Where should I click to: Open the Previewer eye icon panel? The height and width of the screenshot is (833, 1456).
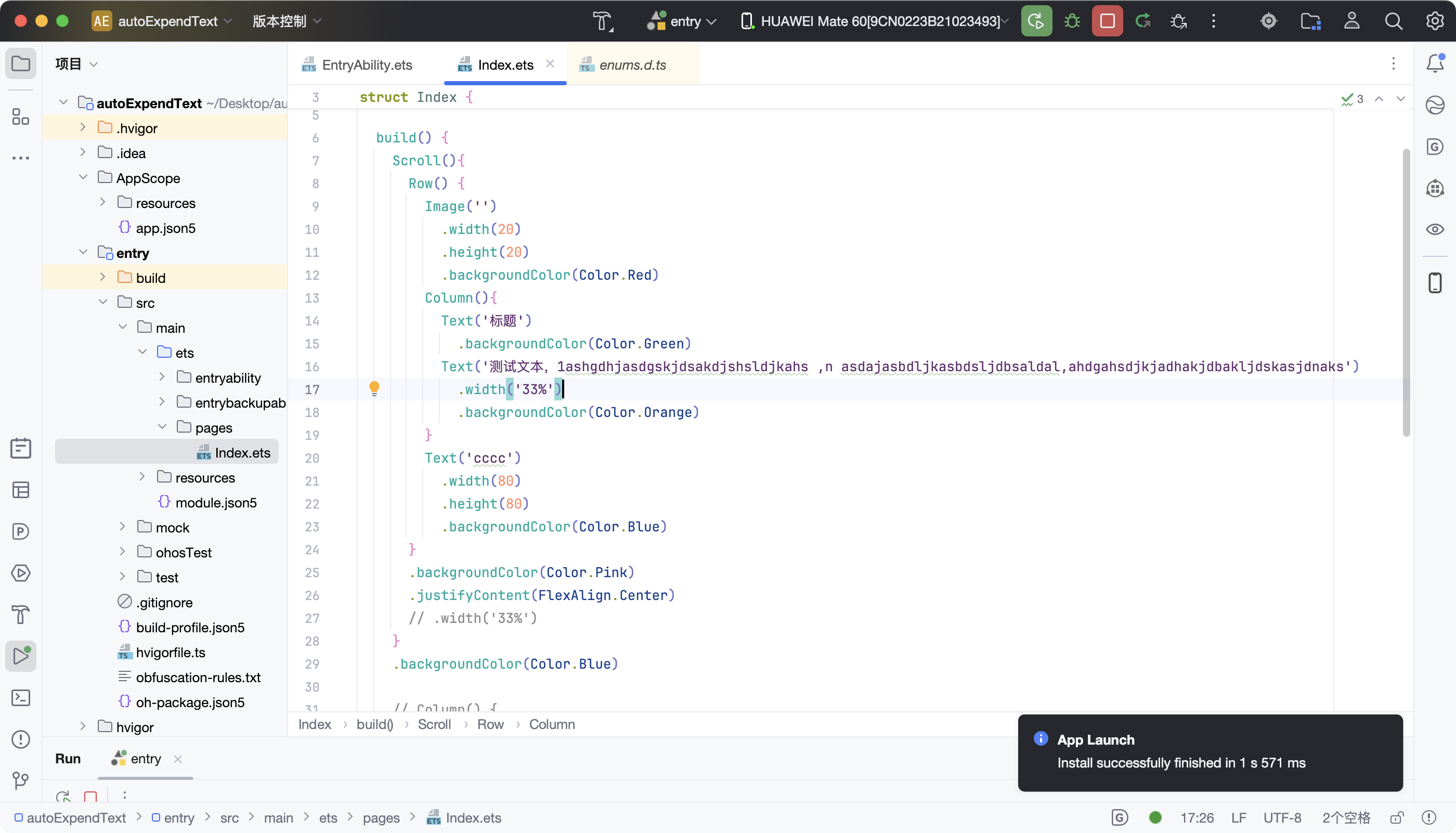pos(1435,229)
